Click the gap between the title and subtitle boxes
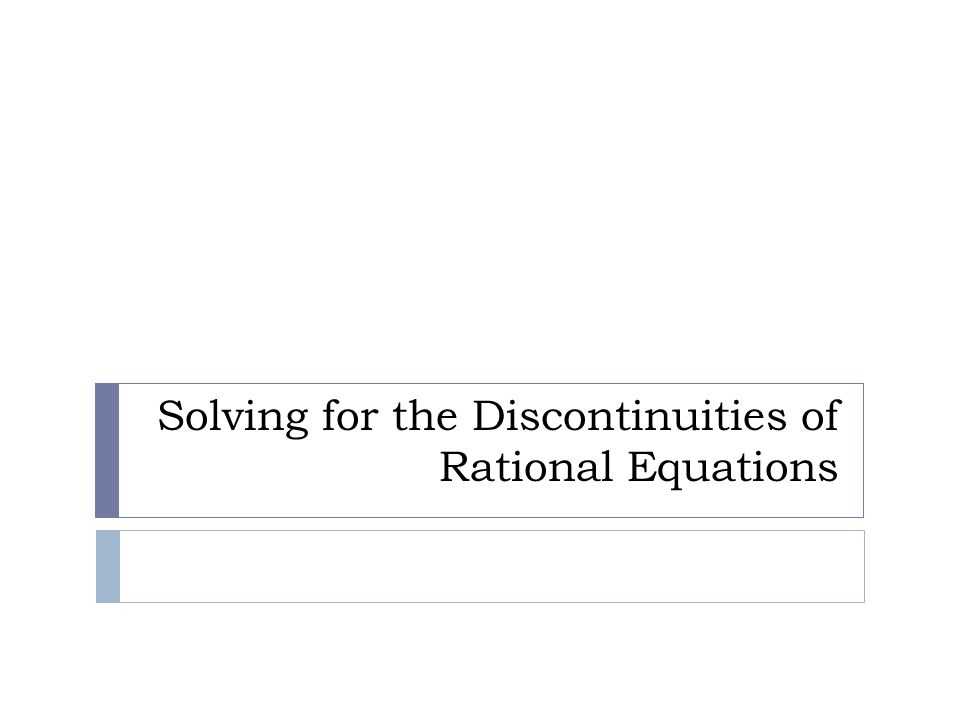This screenshot has width=960, height=720. tap(480, 524)
